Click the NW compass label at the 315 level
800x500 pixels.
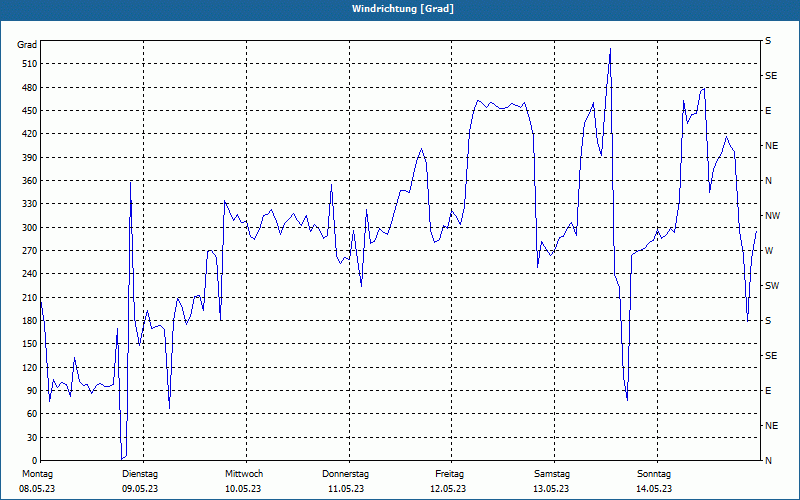[773, 216]
